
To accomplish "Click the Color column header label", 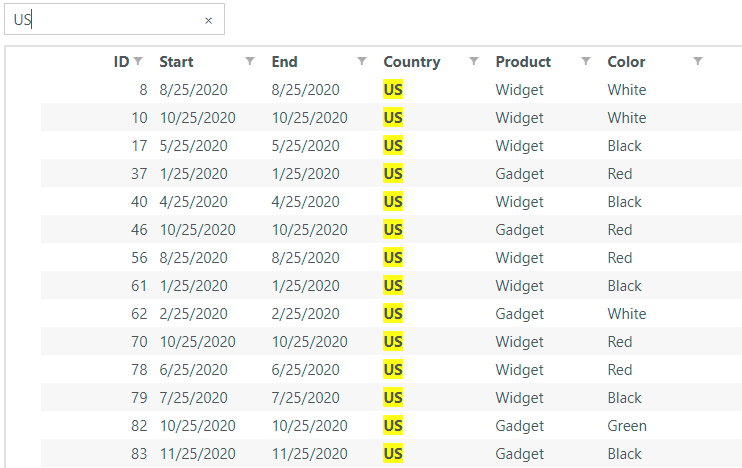I will pos(626,62).
